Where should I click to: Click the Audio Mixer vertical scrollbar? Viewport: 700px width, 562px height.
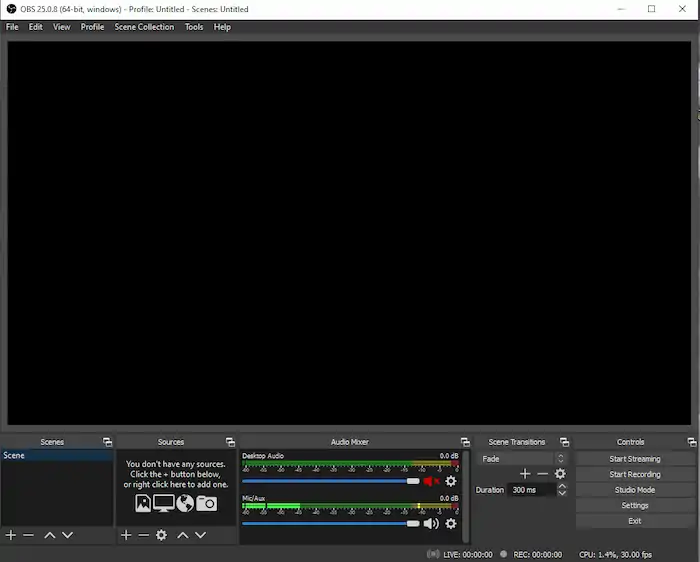pos(466,496)
